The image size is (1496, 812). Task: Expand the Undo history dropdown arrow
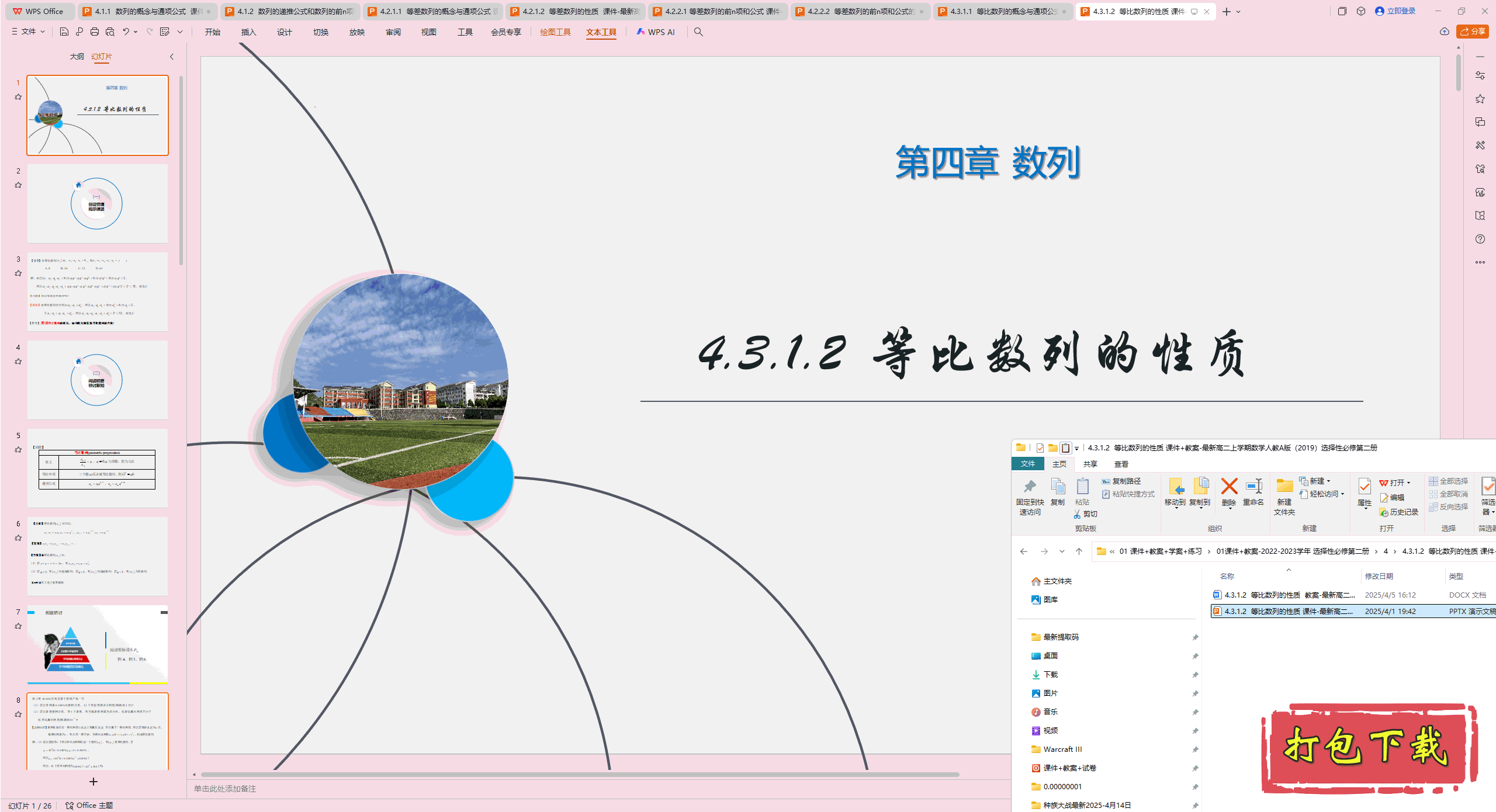pos(136,32)
